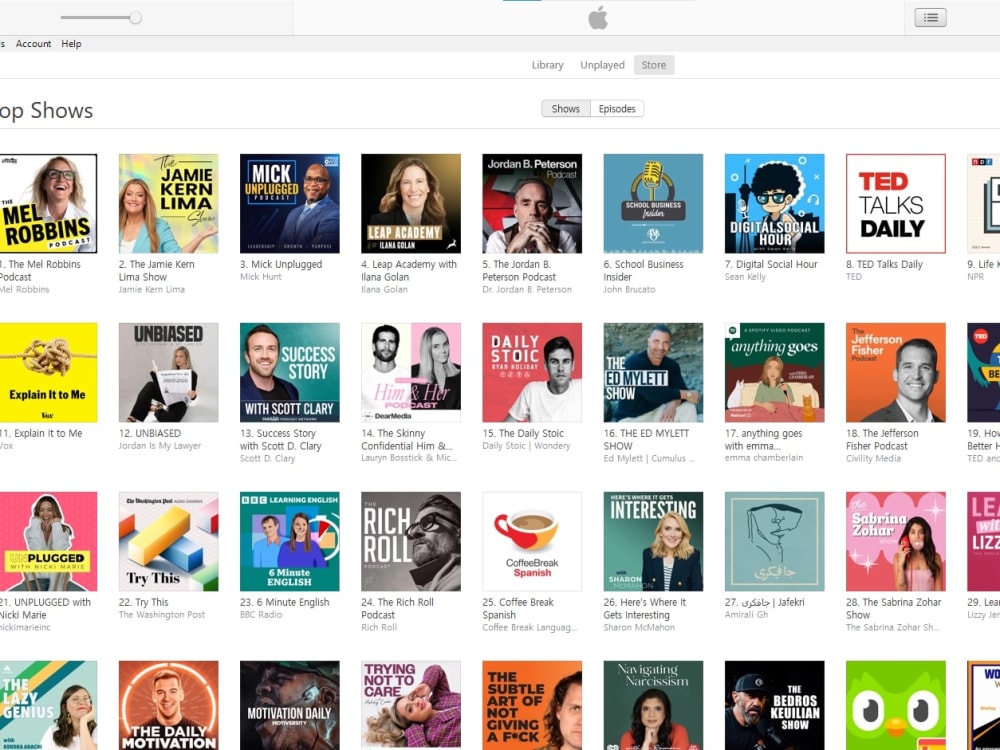This screenshot has width=1000, height=750.
Task: Click the '22. Try This' title link
Action: click(143, 602)
